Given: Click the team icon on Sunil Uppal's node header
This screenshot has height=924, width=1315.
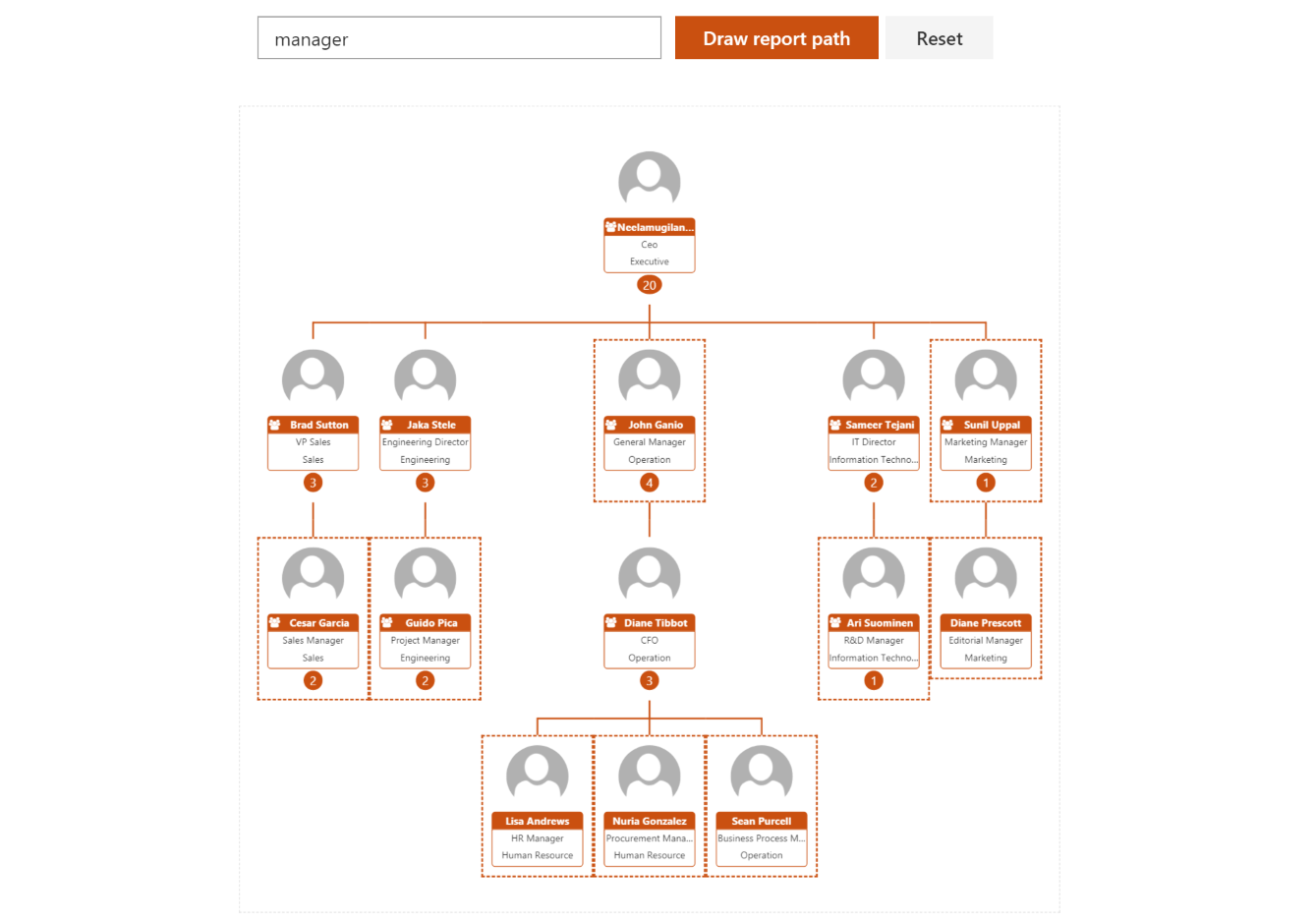Looking at the screenshot, I should tap(947, 425).
